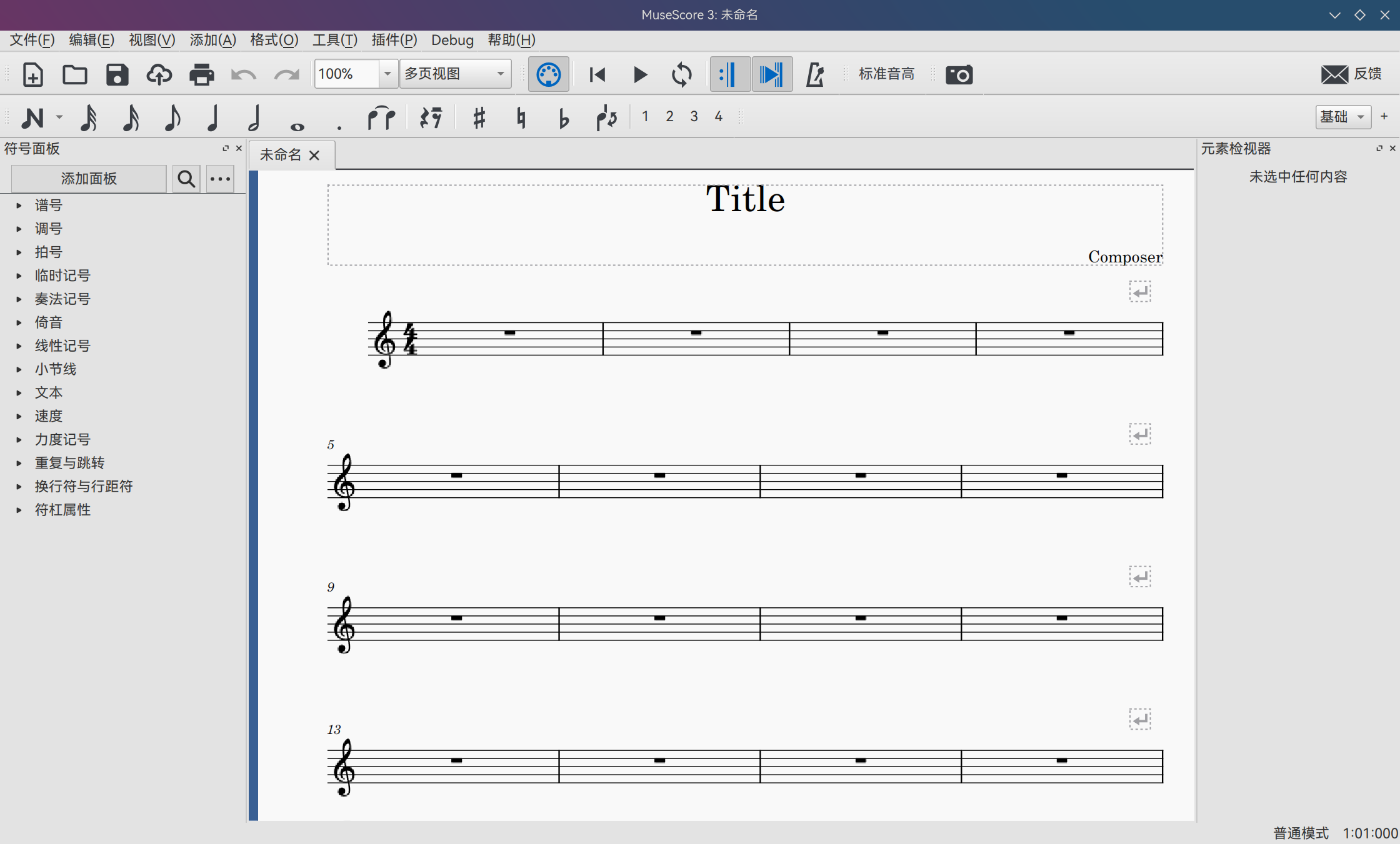The width and height of the screenshot is (1400, 844).
Task: Enable 标准音高 concert pitch
Action: pyautogui.click(x=886, y=74)
